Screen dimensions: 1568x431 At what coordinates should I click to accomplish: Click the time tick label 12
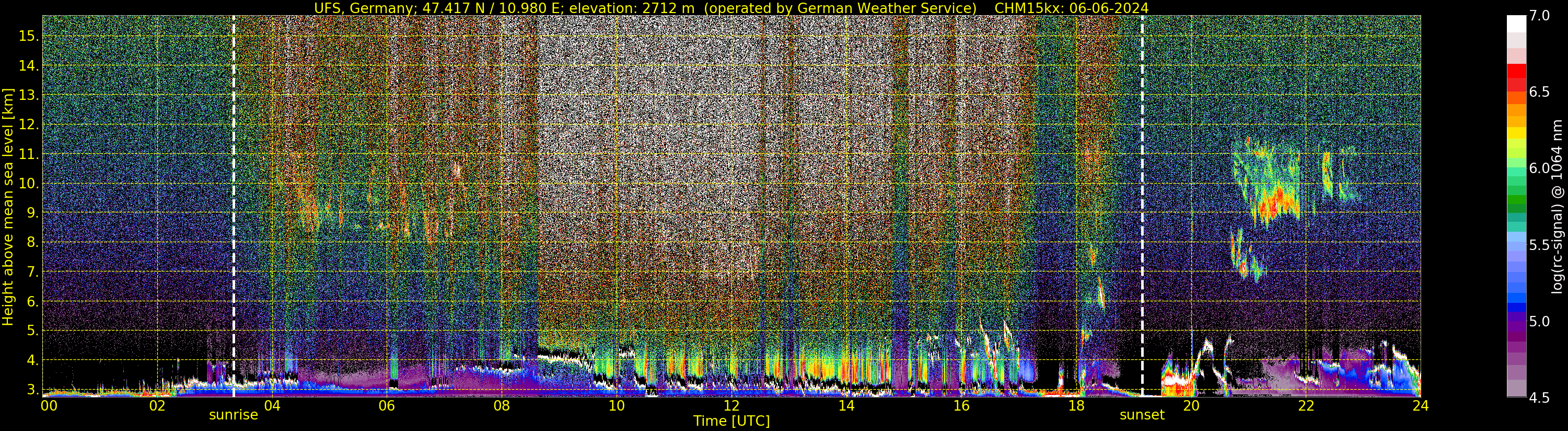coord(731,406)
